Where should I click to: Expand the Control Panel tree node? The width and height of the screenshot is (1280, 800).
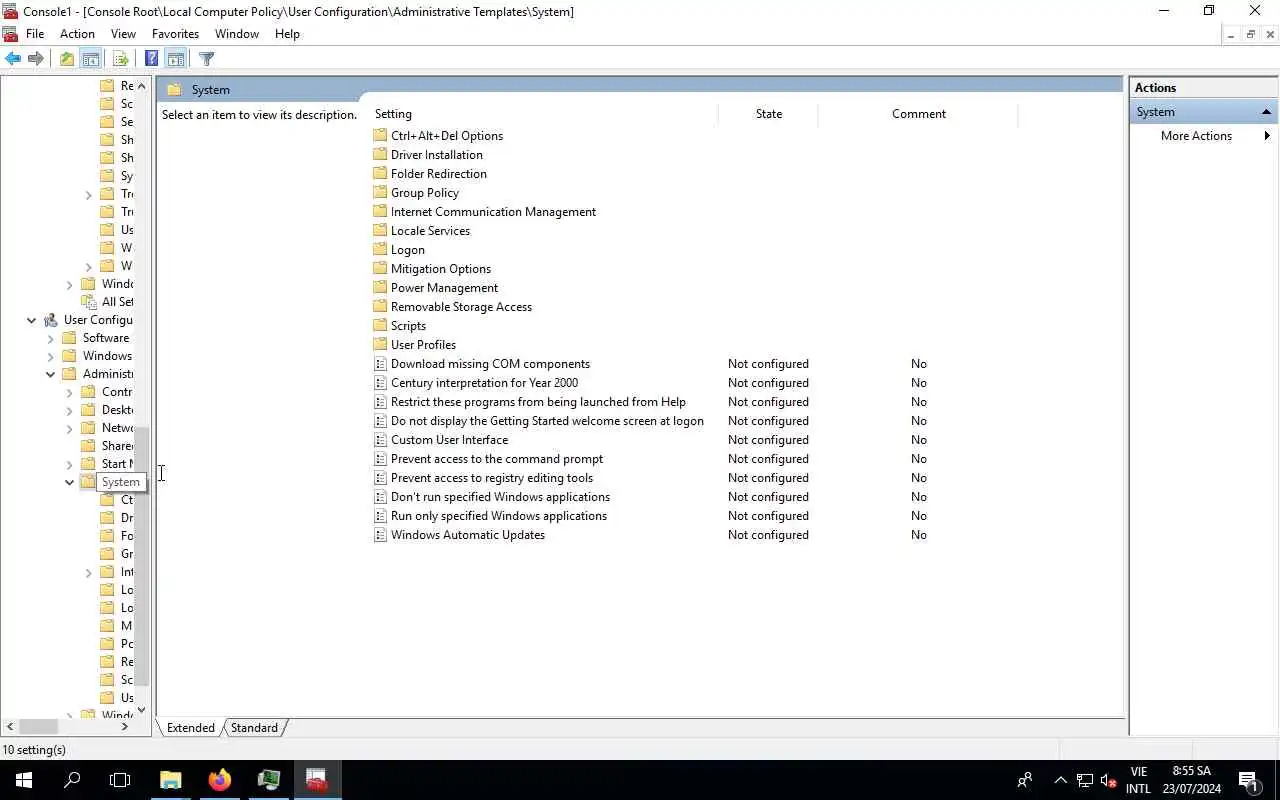click(x=70, y=392)
